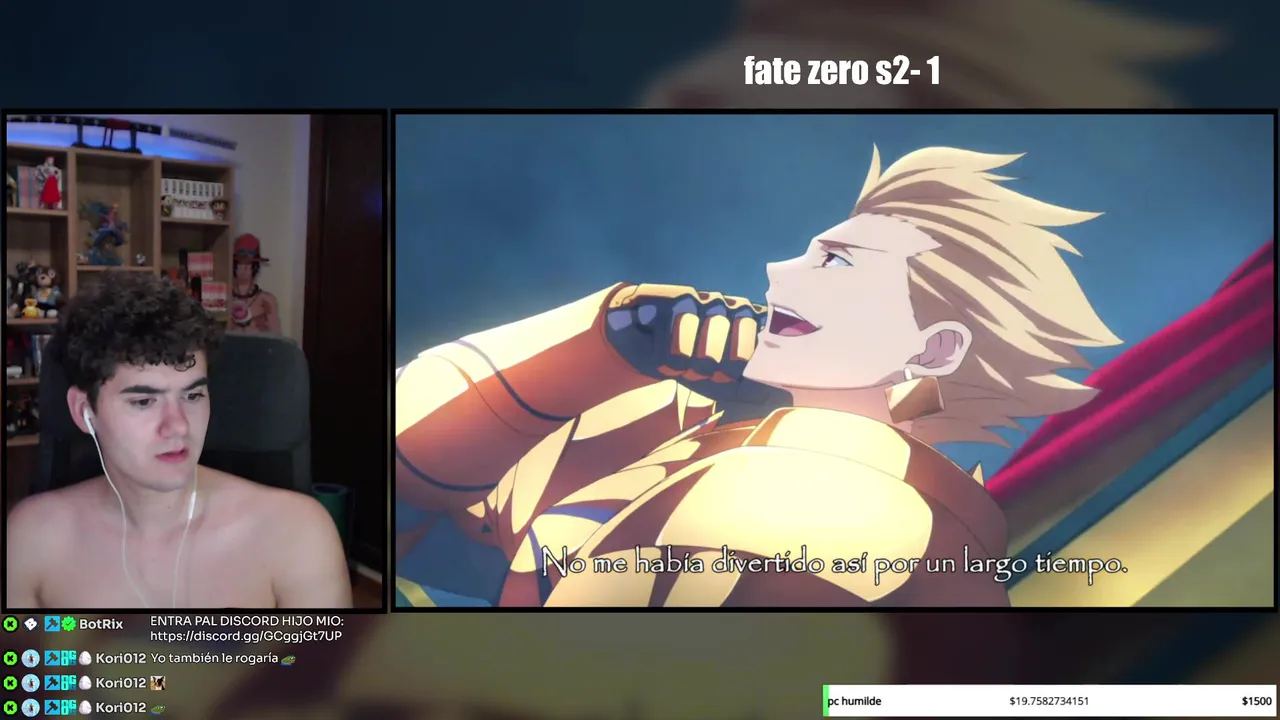Open Kori012 avatar in the last chat message
1280x720 pixels.
click(31, 708)
